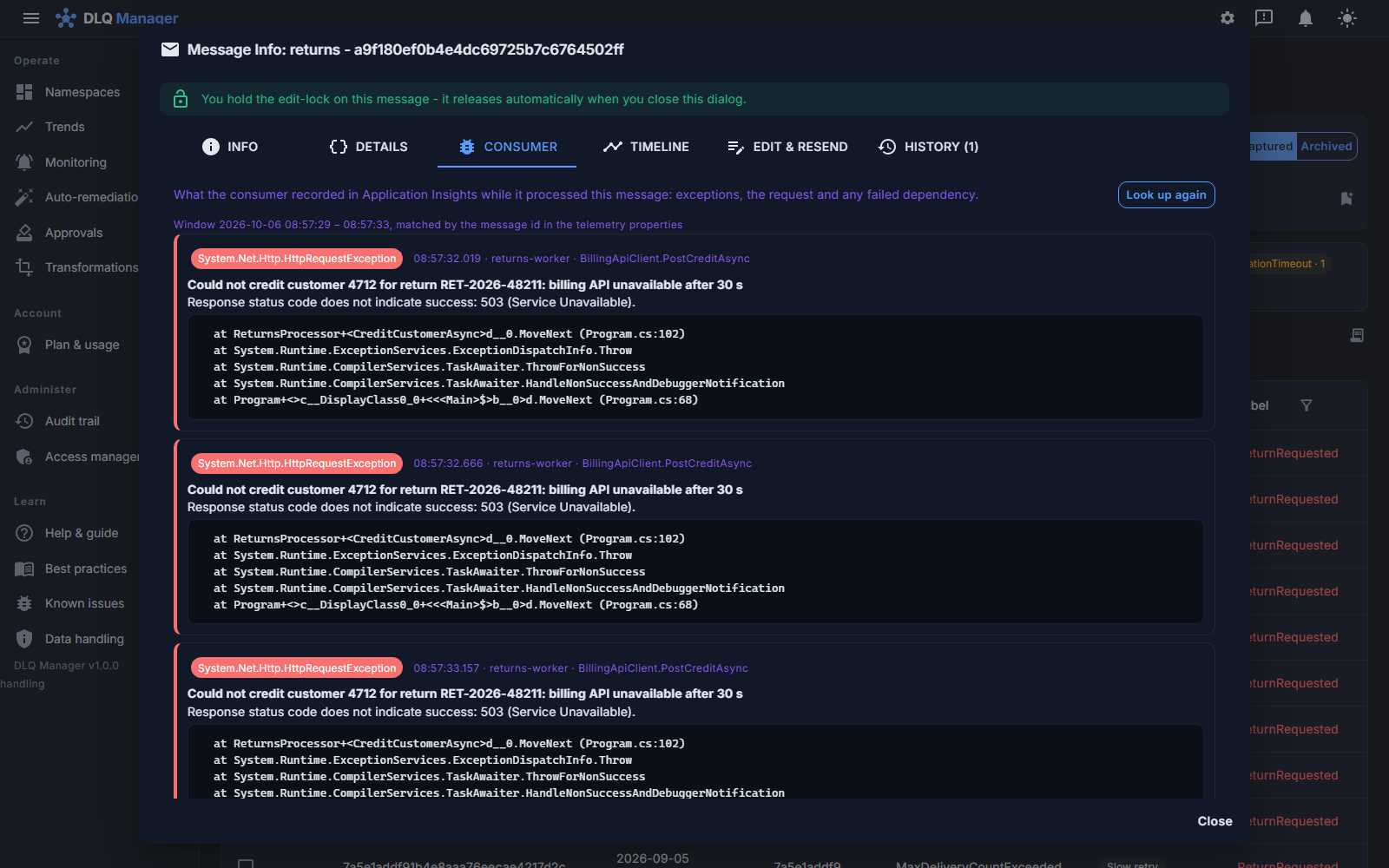Click the DLQ Manager logo icon
Screen dimensions: 1389x868
pyautogui.click(x=66, y=18)
